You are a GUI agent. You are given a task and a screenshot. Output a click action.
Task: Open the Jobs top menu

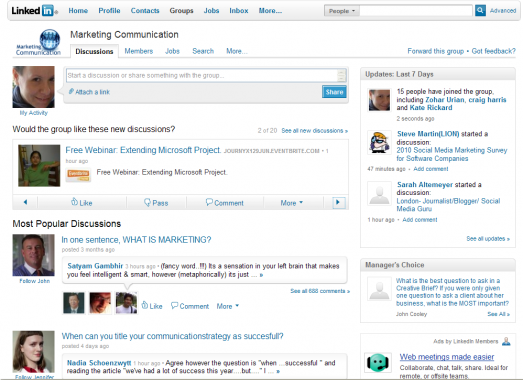211,11
